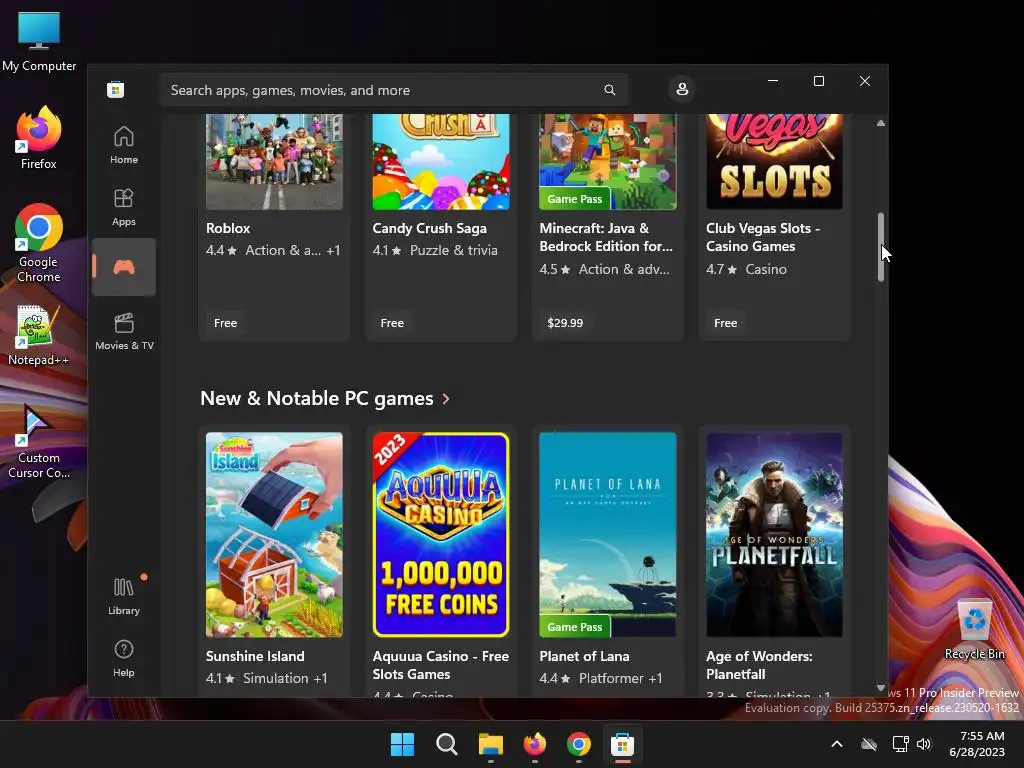Click the 4.1 Puzzle & trivia rating line

point(435,250)
